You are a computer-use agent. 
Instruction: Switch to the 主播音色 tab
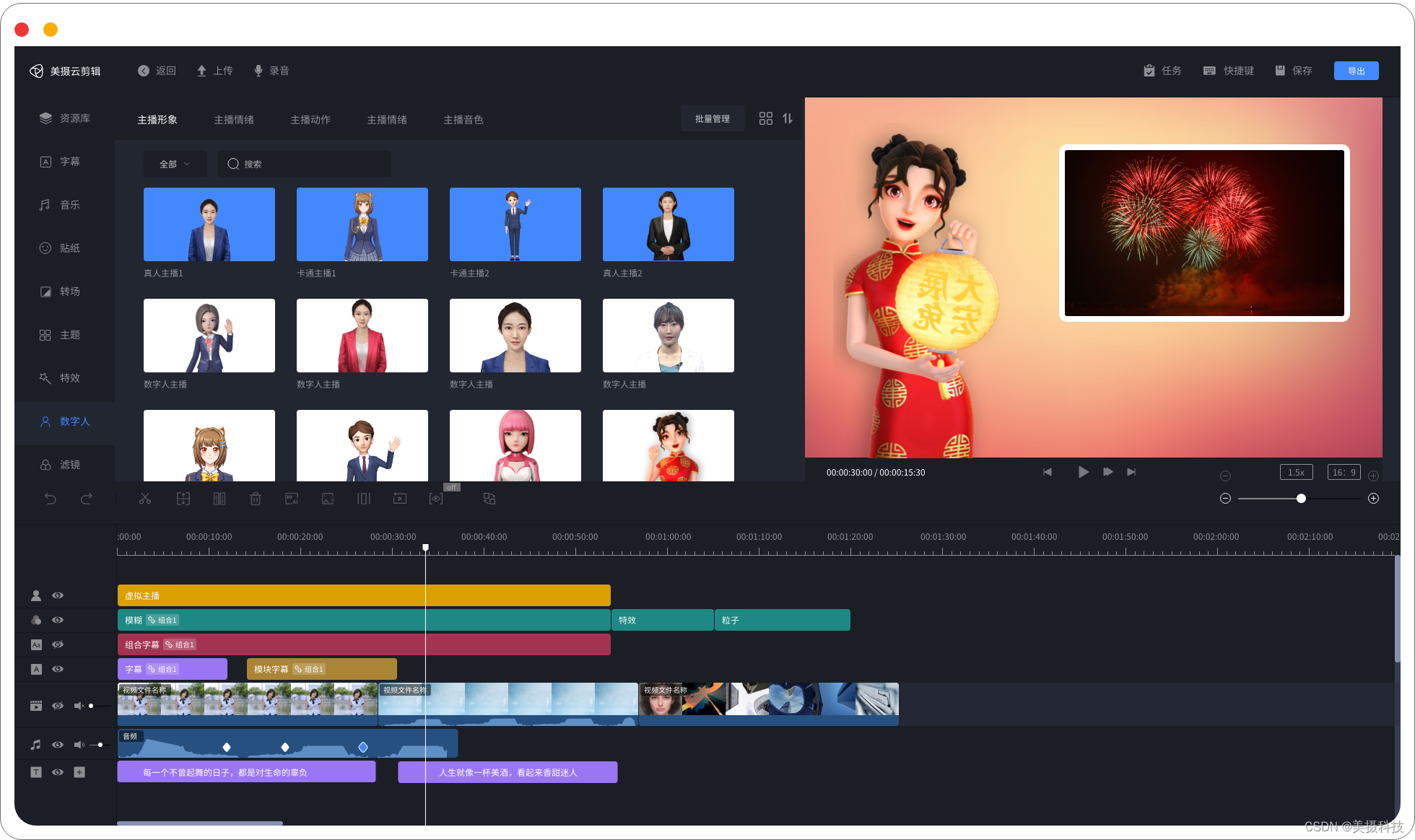[463, 120]
